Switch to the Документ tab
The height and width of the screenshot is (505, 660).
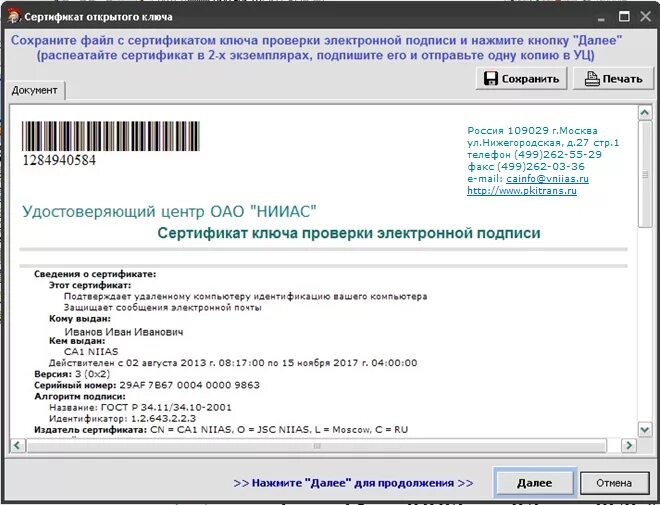35,90
